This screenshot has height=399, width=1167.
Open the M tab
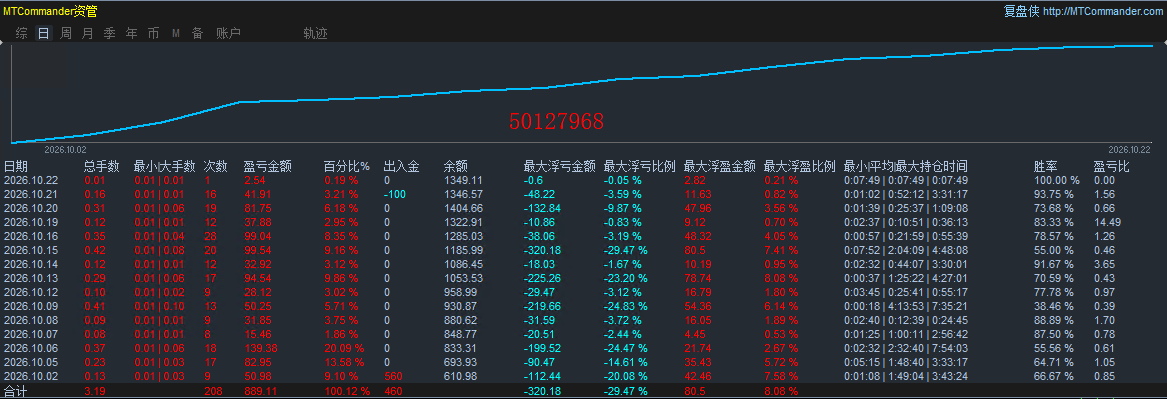pos(176,33)
